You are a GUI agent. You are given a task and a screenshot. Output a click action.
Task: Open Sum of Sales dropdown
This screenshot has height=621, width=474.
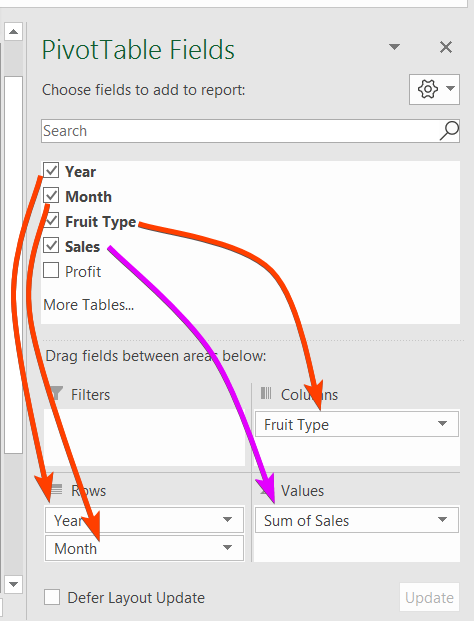click(442, 519)
